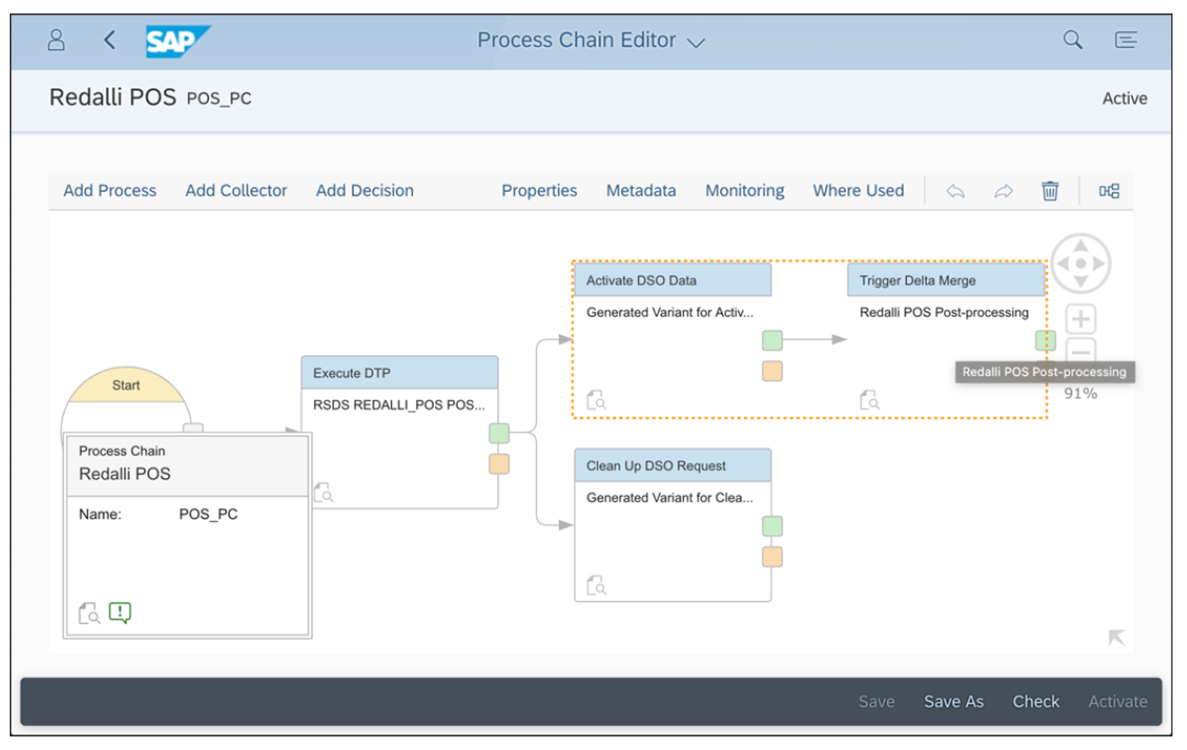Image resolution: width=1187 pixels, height=750 pixels.
Task: Zoom in with the plus icon
Action: pos(1080,318)
